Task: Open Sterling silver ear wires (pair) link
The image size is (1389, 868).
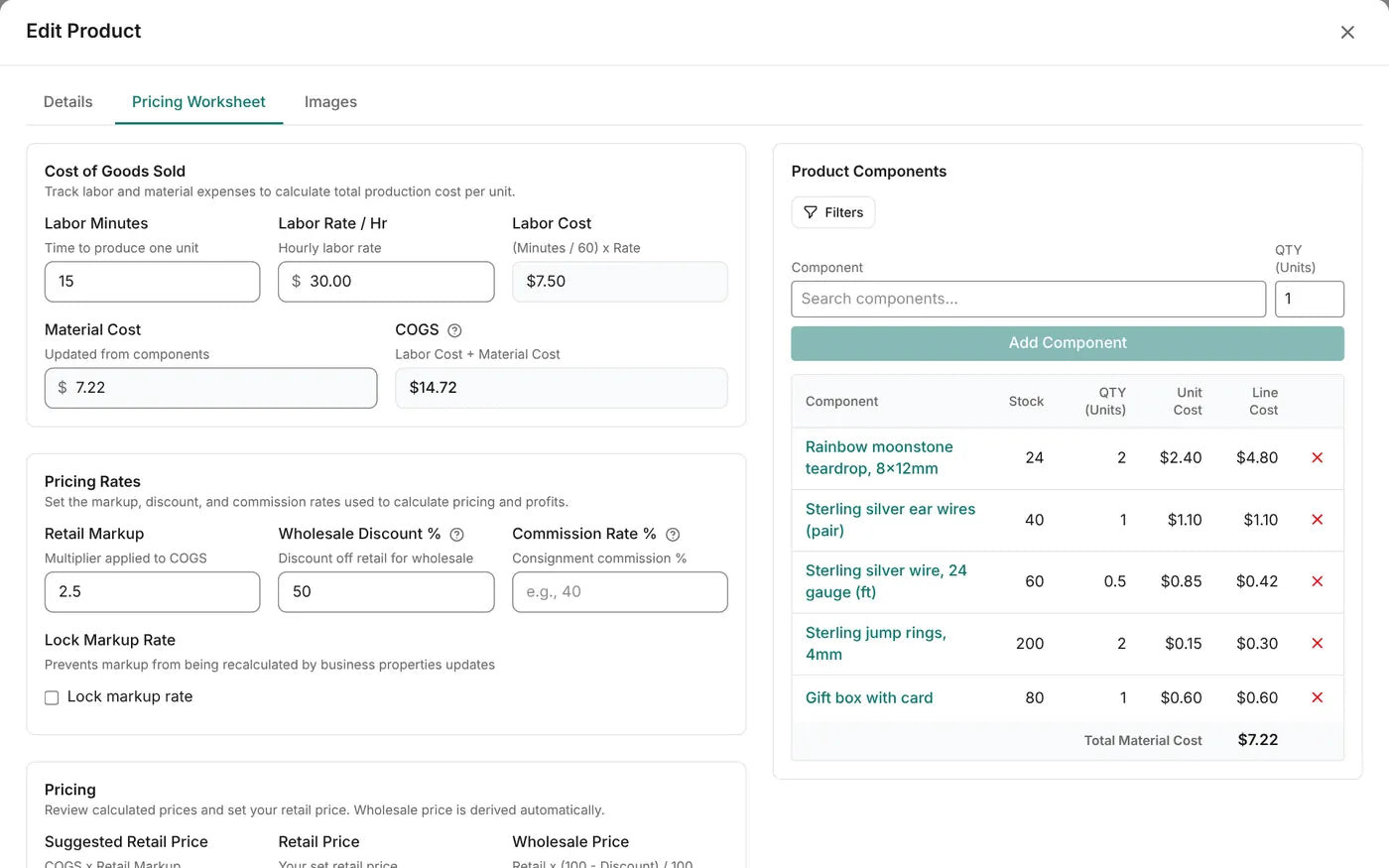Action: (890, 520)
